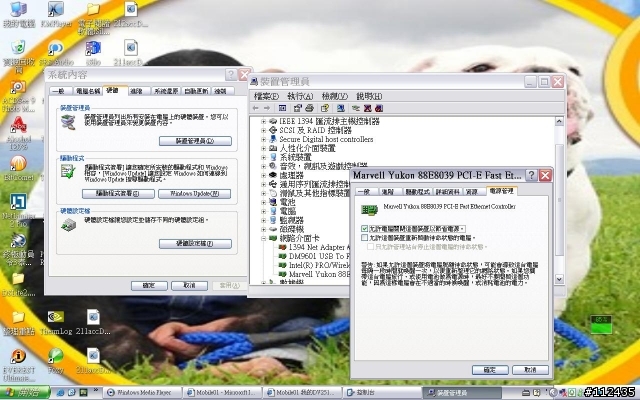Screen dimensions: 640x400
Task: Click Marvell Ethernet Controller card icon in dialog
Action: pos(369,210)
